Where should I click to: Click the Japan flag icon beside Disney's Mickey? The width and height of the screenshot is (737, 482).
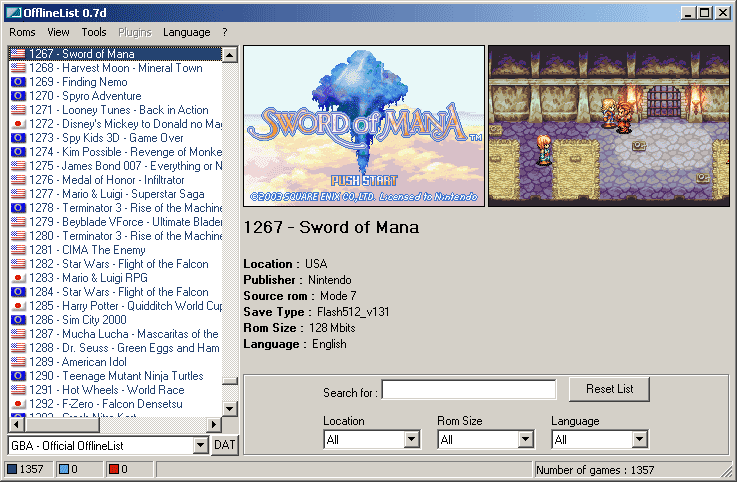pos(18,124)
